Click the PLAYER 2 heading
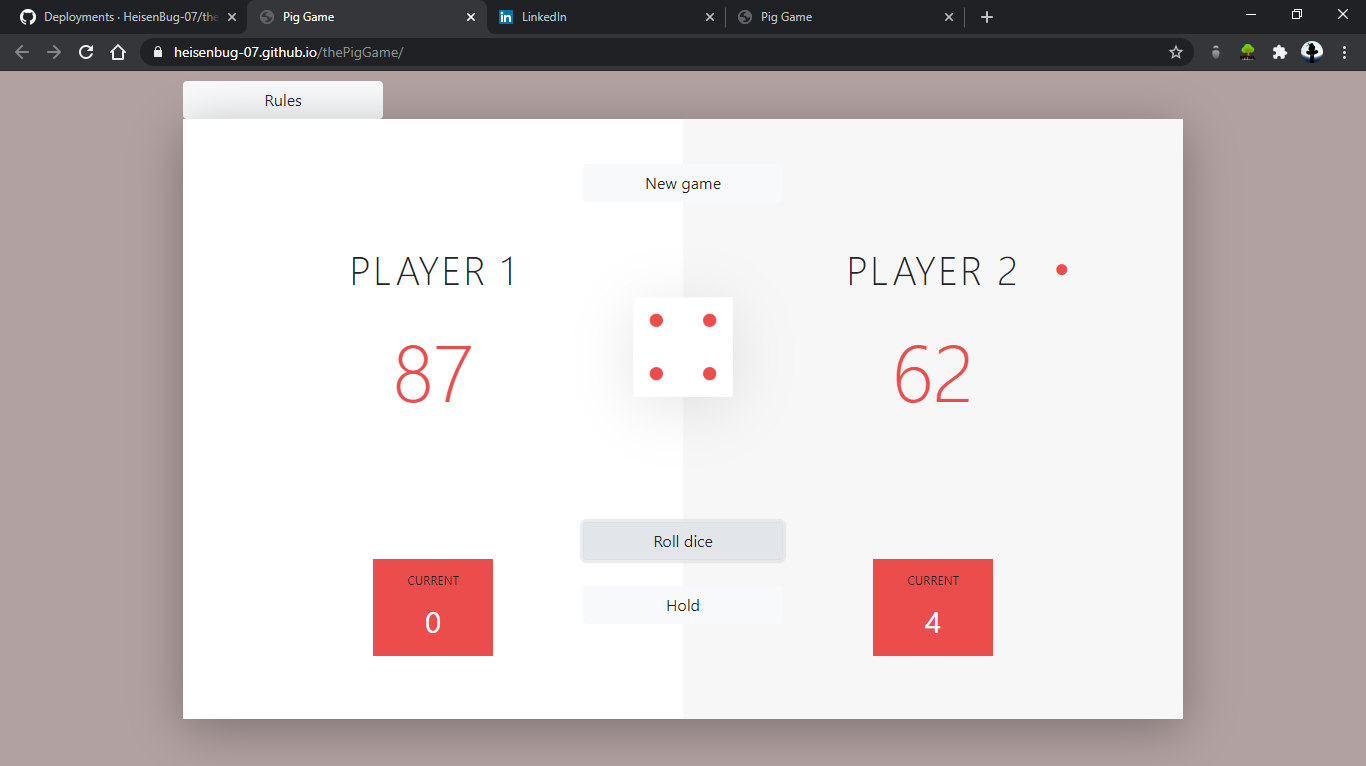 click(x=932, y=272)
